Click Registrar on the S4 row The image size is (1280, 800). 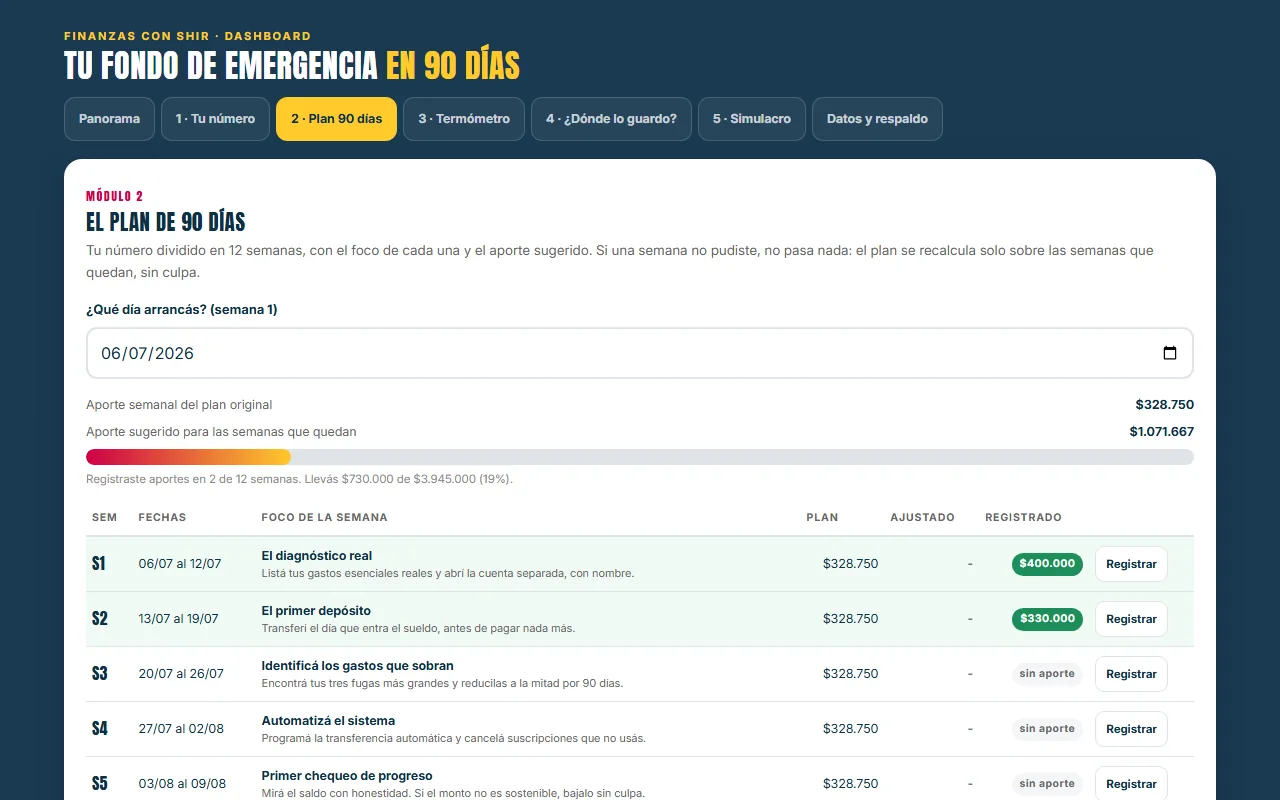(x=1131, y=729)
